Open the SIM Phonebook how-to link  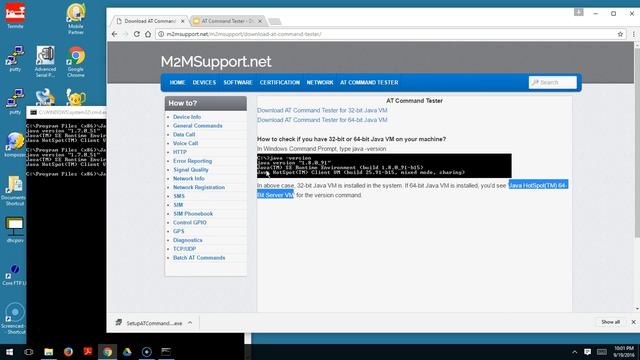[193, 214]
